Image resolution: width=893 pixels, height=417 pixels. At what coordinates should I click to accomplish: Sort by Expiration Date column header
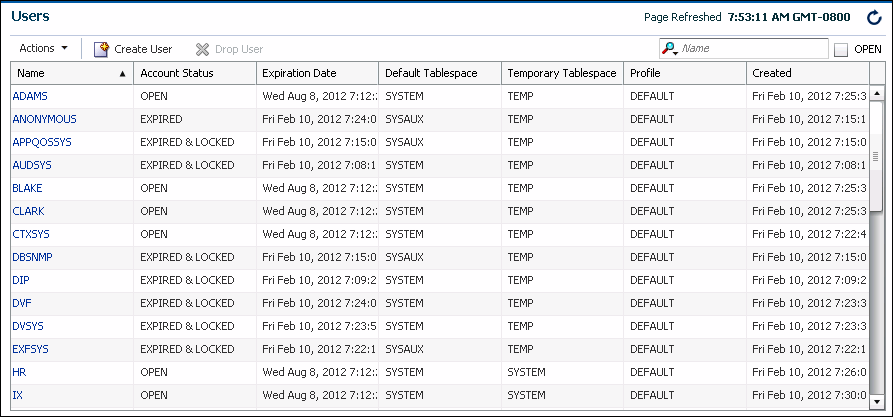click(x=299, y=73)
